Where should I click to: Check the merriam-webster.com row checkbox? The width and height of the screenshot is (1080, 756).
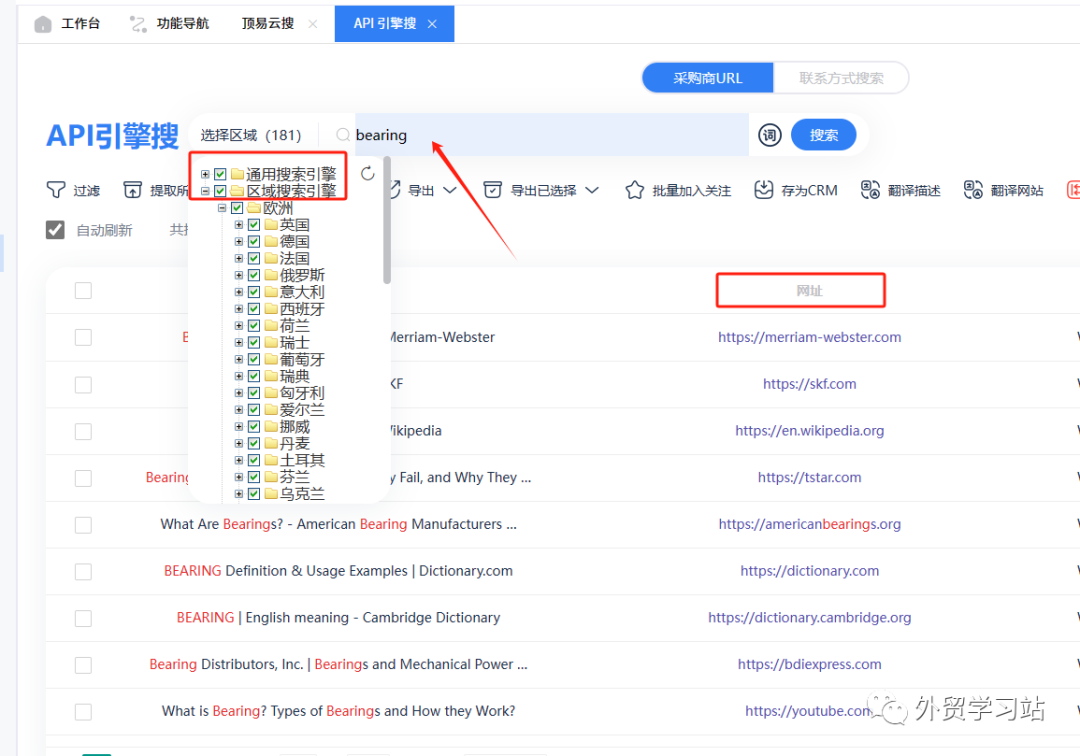click(x=83, y=337)
